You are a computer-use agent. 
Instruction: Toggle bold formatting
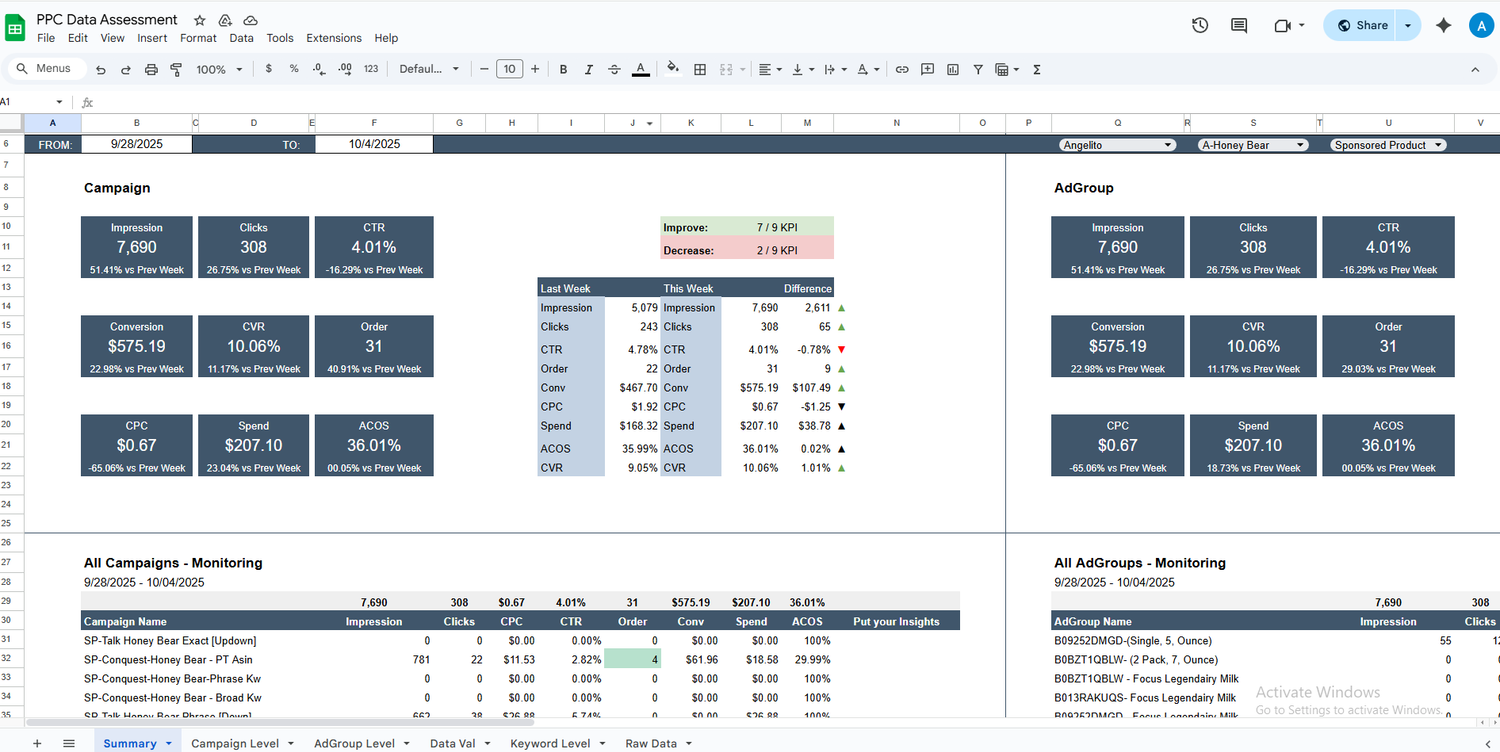click(x=563, y=69)
